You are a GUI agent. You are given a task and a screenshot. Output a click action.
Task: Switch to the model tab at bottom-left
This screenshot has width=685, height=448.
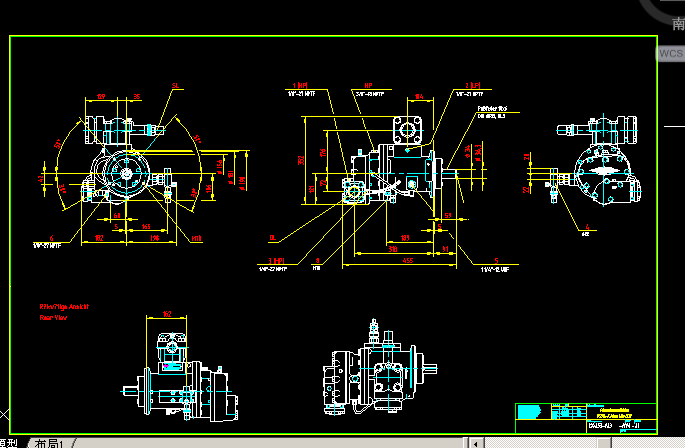click(x=10, y=443)
